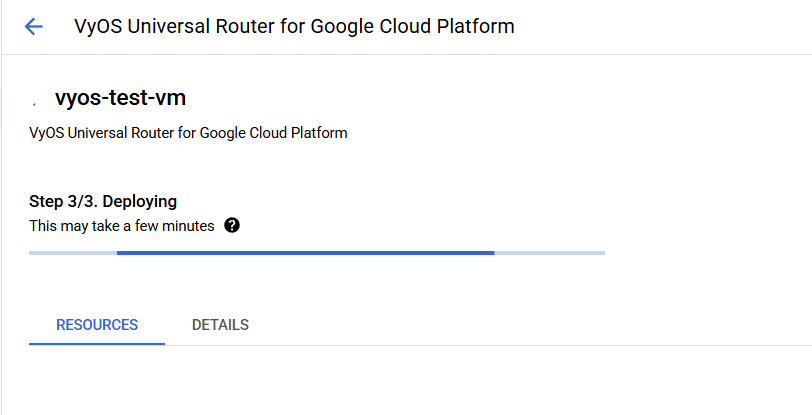Viewport: 812px width, 415px height.
Task: Select the RESOURCES tab
Action: click(x=97, y=325)
